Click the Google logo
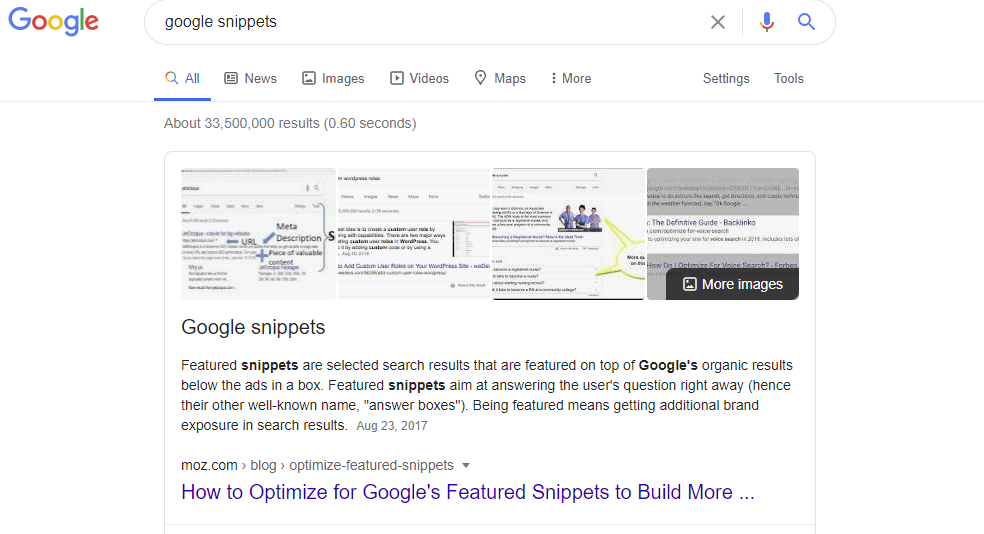The image size is (984, 534). coord(53,21)
